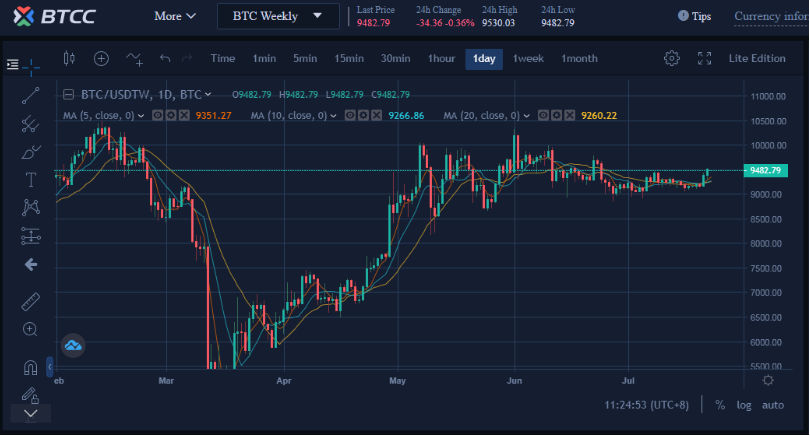
Task: Undo the last chart action
Action: coord(165,58)
